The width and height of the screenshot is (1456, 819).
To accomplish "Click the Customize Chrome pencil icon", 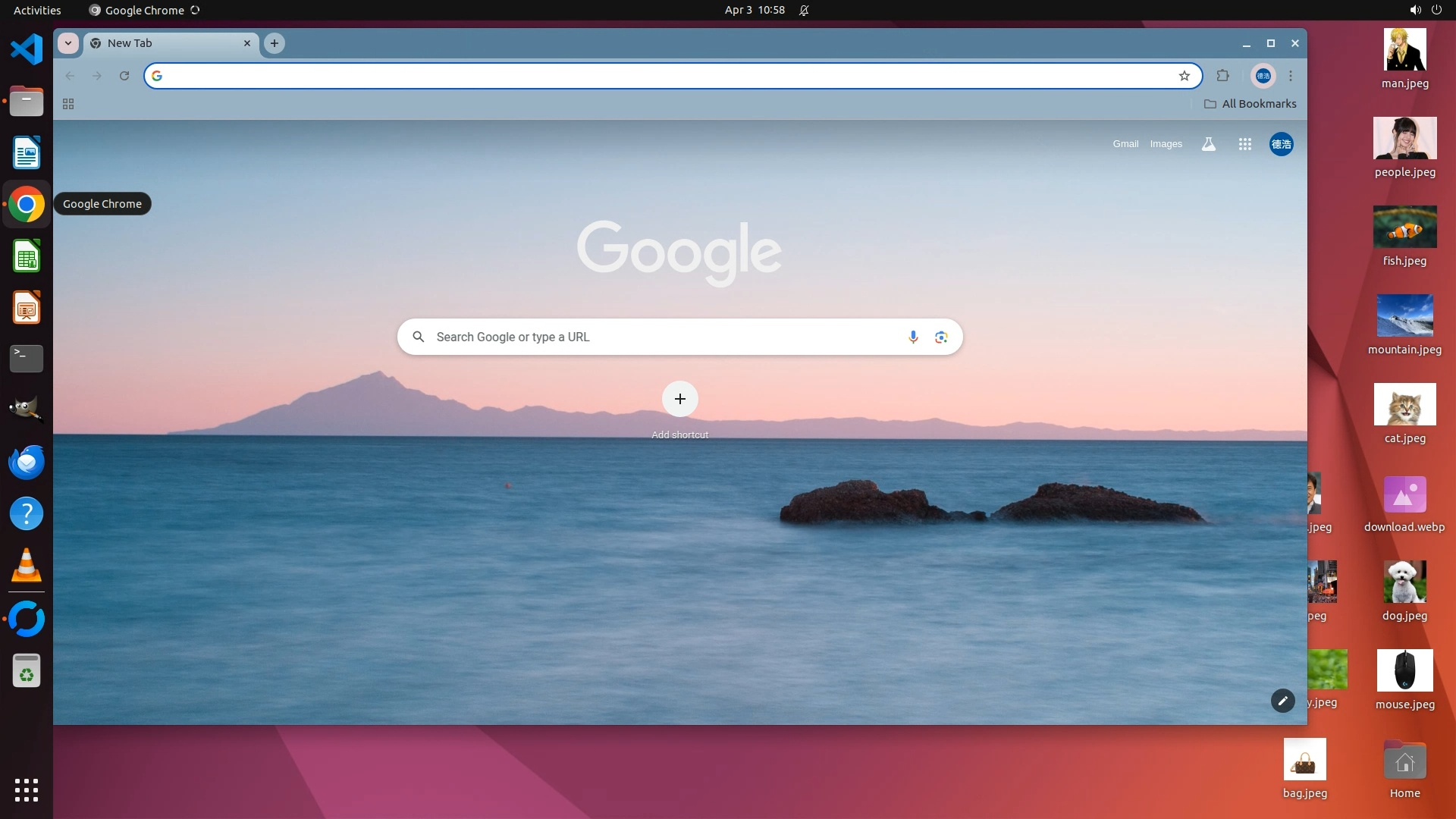I will [x=1282, y=701].
